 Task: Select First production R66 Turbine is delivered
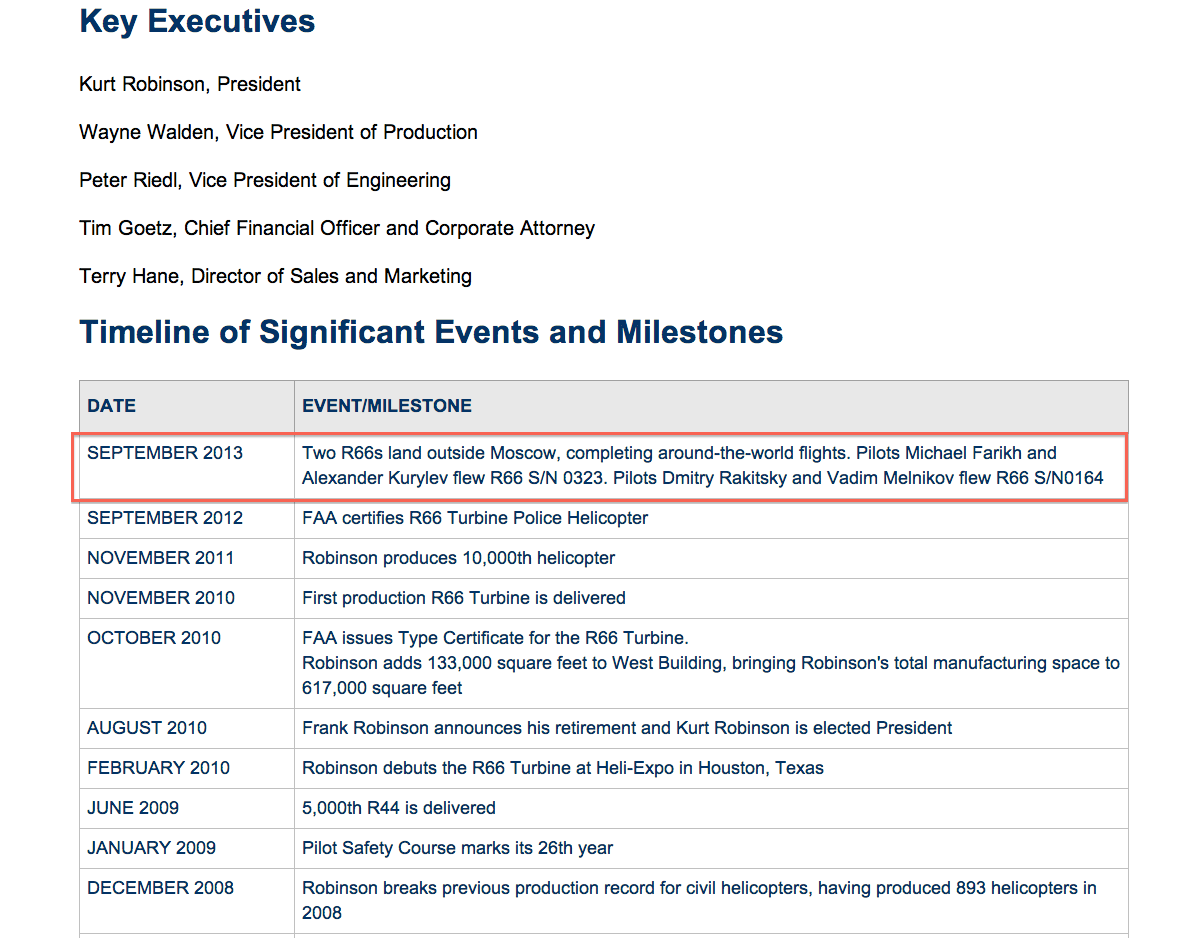(x=464, y=598)
